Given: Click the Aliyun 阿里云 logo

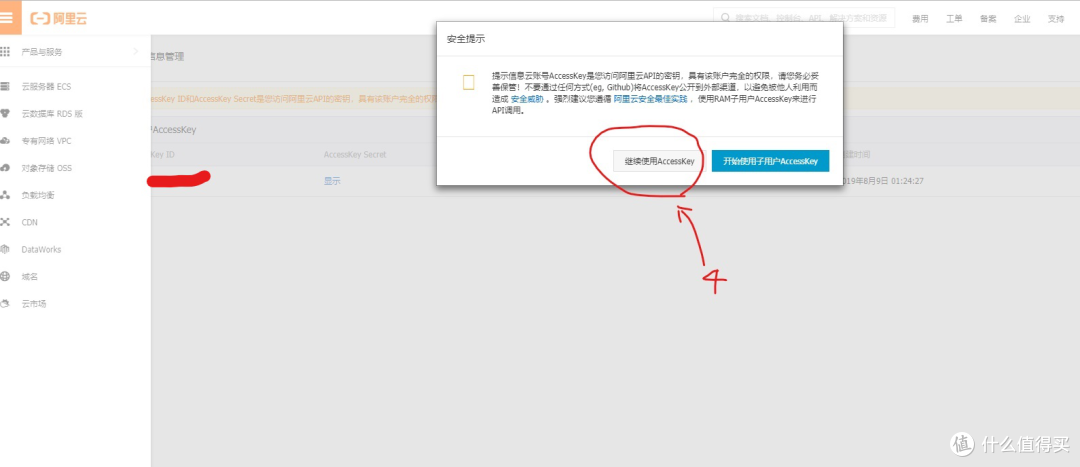Looking at the screenshot, I should (59, 19).
